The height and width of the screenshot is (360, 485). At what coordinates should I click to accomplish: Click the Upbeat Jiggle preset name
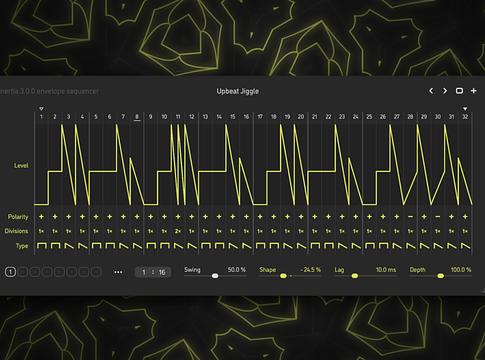pos(238,91)
